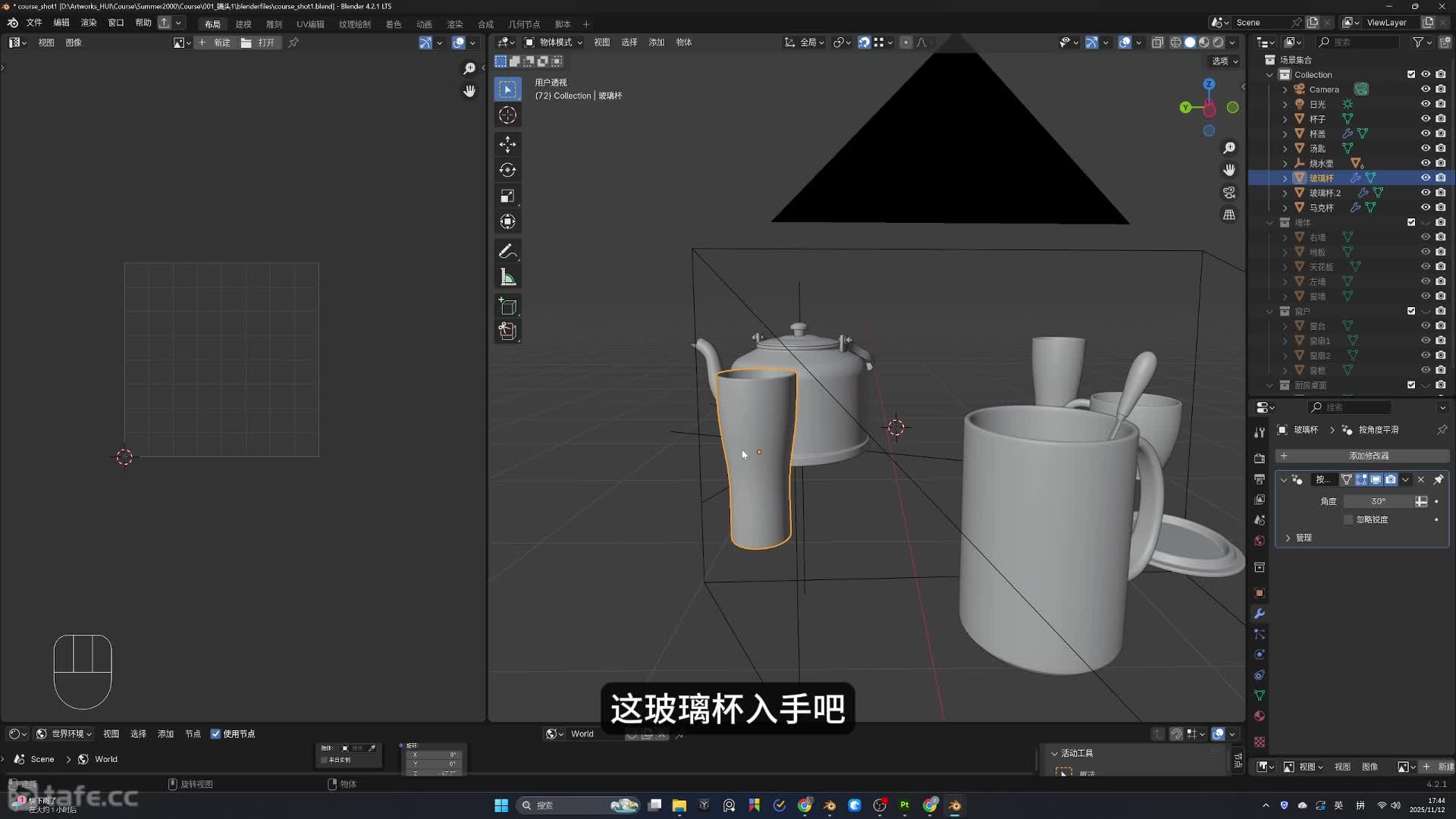Screen dimensions: 1456x819
Task: Pick the Add Cube tool
Action: (x=507, y=306)
